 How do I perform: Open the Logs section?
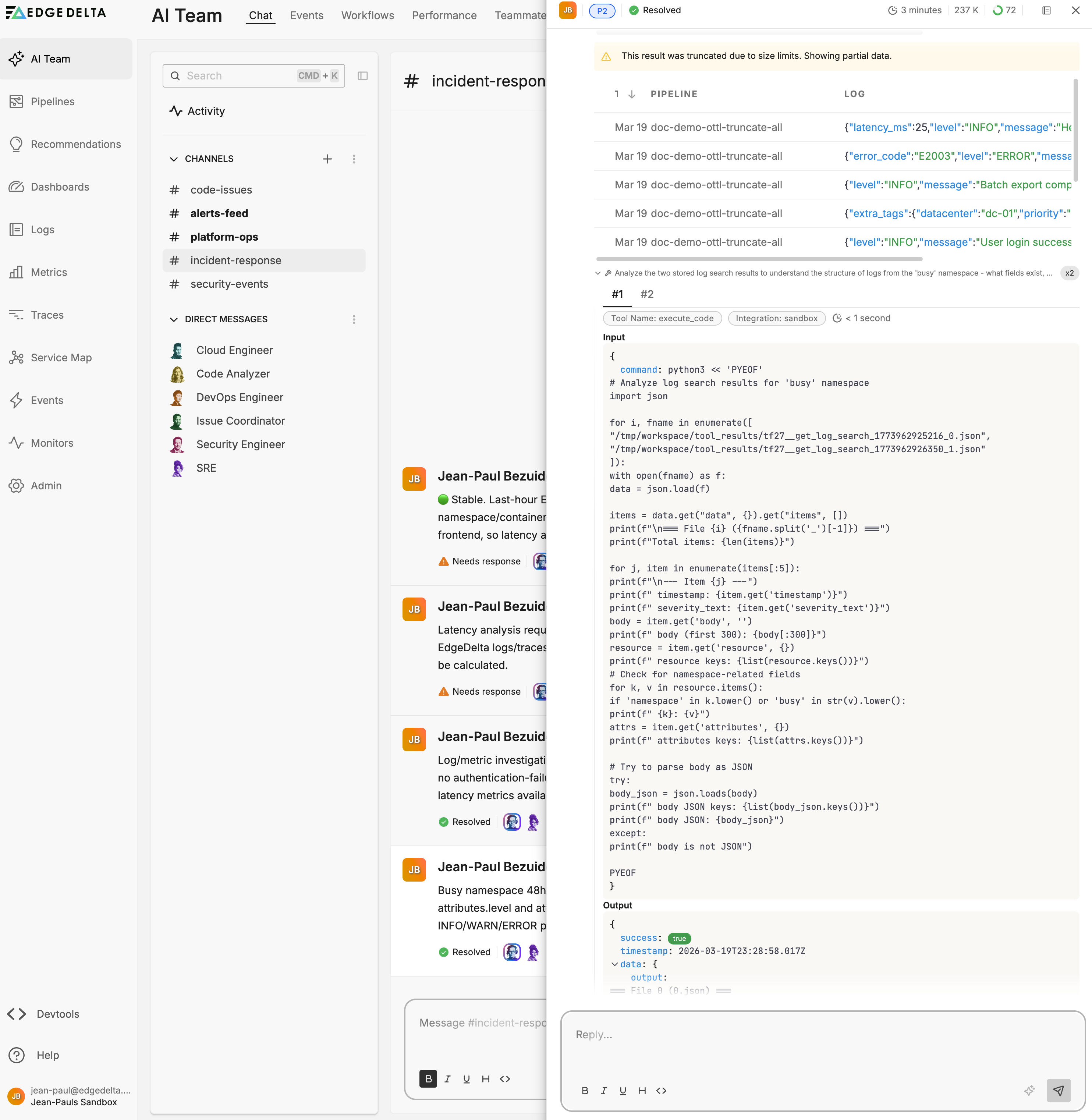tap(42, 229)
